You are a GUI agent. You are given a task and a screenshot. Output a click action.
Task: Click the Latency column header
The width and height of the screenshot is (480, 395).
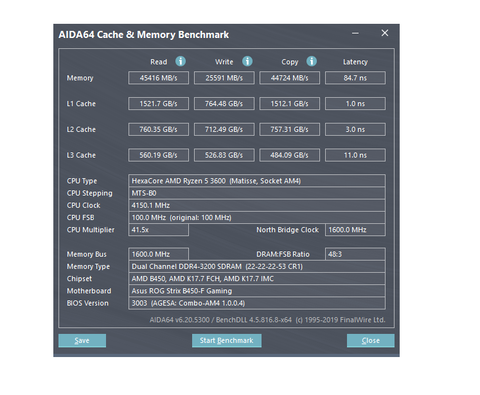tap(355, 62)
